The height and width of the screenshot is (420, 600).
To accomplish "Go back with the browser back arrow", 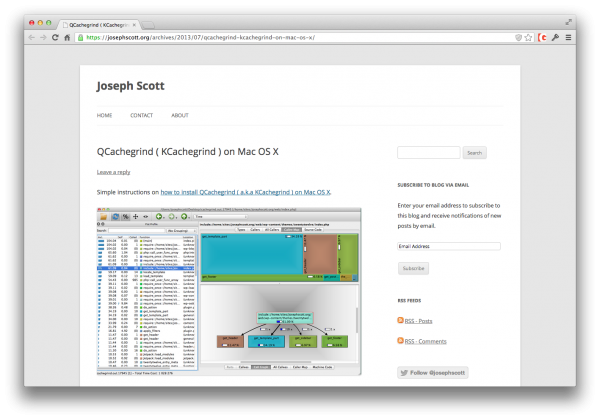I will [31, 37].
